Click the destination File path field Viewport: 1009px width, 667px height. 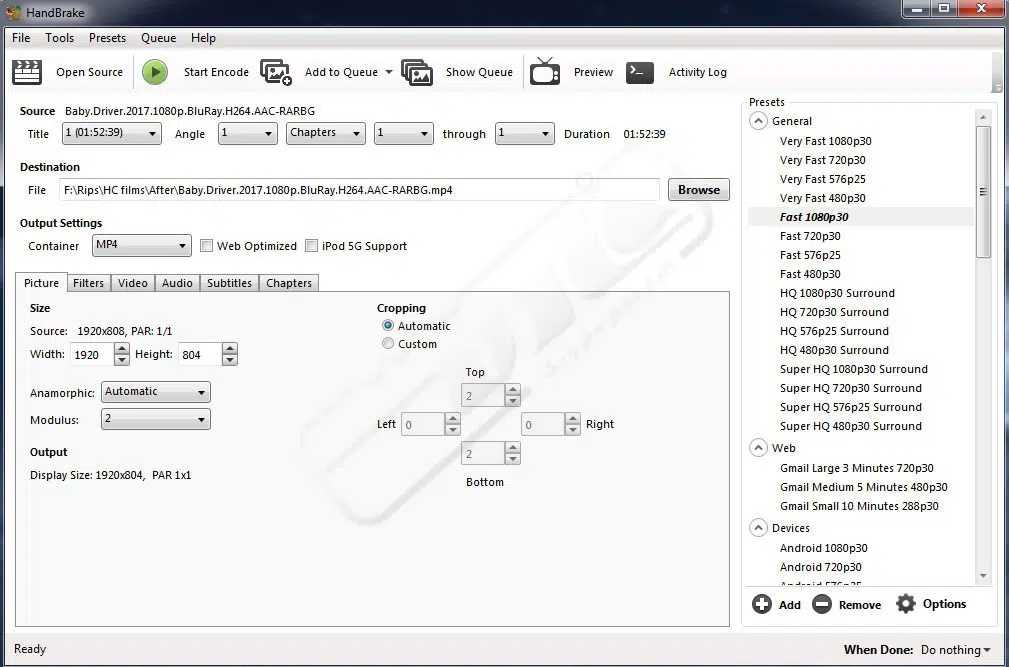(359, 190)
